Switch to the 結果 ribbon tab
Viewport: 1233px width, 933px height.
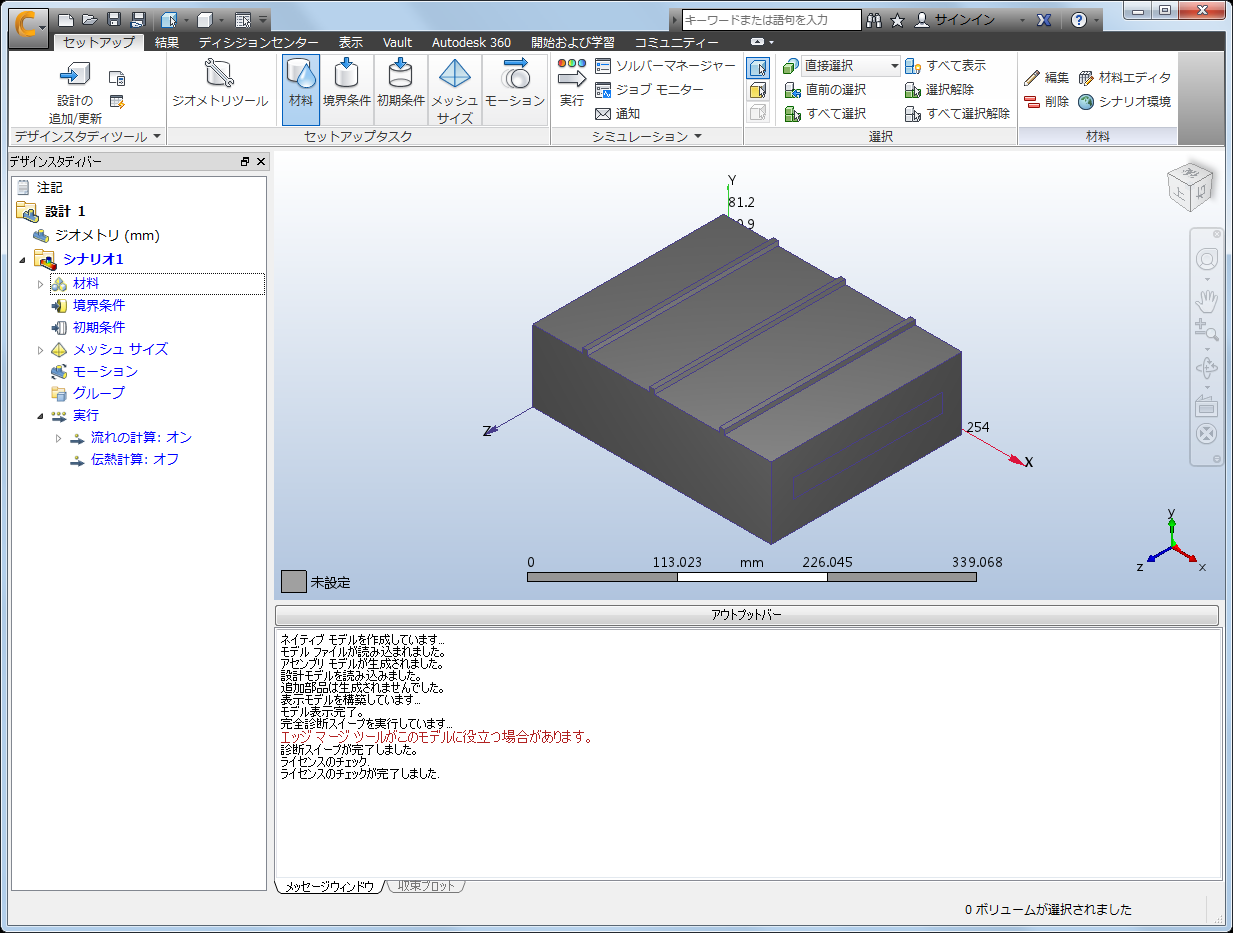[x=167, y=43]
